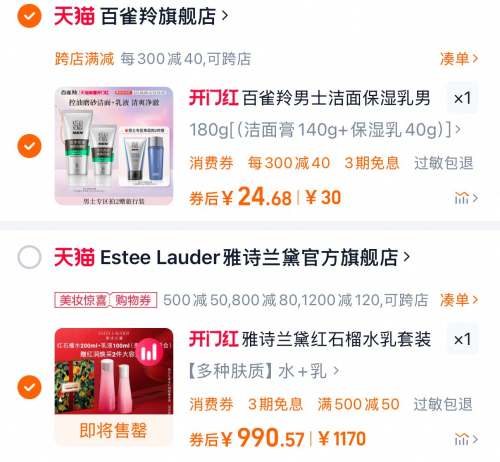Screen dimensions: 500x462
Task: Click 凑单 link beside 500减50 coupon row
Action: click(459, 300)
